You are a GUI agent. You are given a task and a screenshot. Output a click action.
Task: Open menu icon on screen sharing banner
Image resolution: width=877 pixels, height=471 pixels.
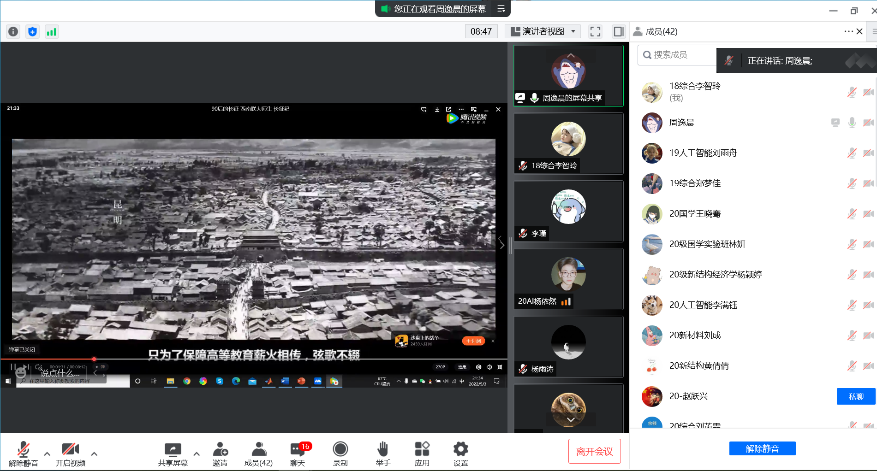click(x=501, y=8)
